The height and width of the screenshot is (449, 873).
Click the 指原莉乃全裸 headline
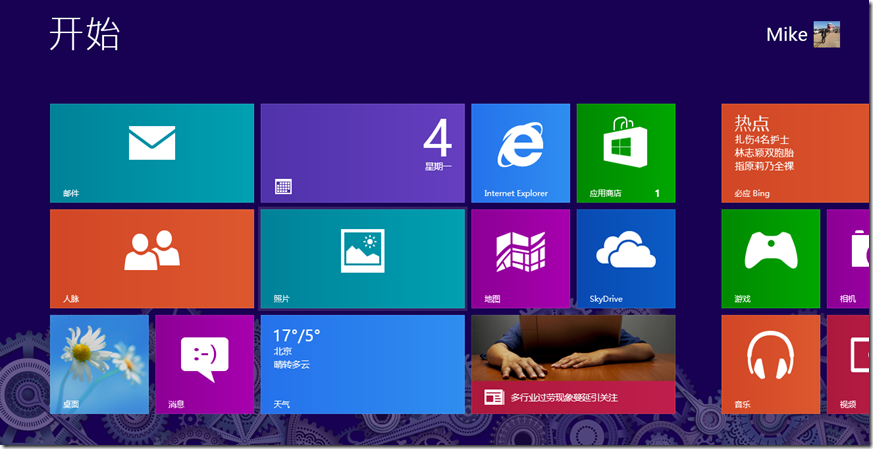pyautogui.click(x=764, y=166)
